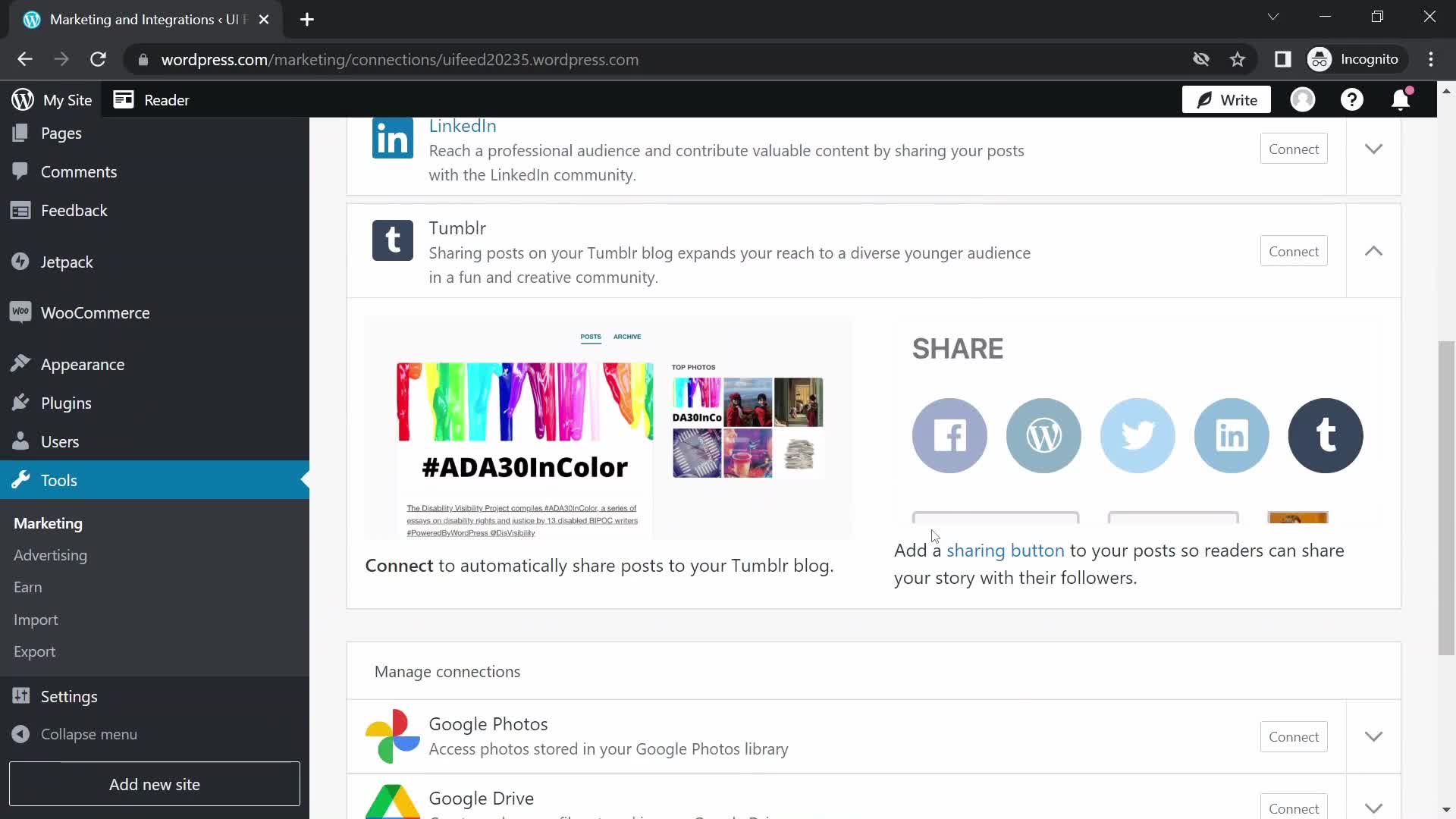Viewport: 1456px width, 819px height.
Task: Click Connect button for LinkedIn
Action: pos(1294,148)
